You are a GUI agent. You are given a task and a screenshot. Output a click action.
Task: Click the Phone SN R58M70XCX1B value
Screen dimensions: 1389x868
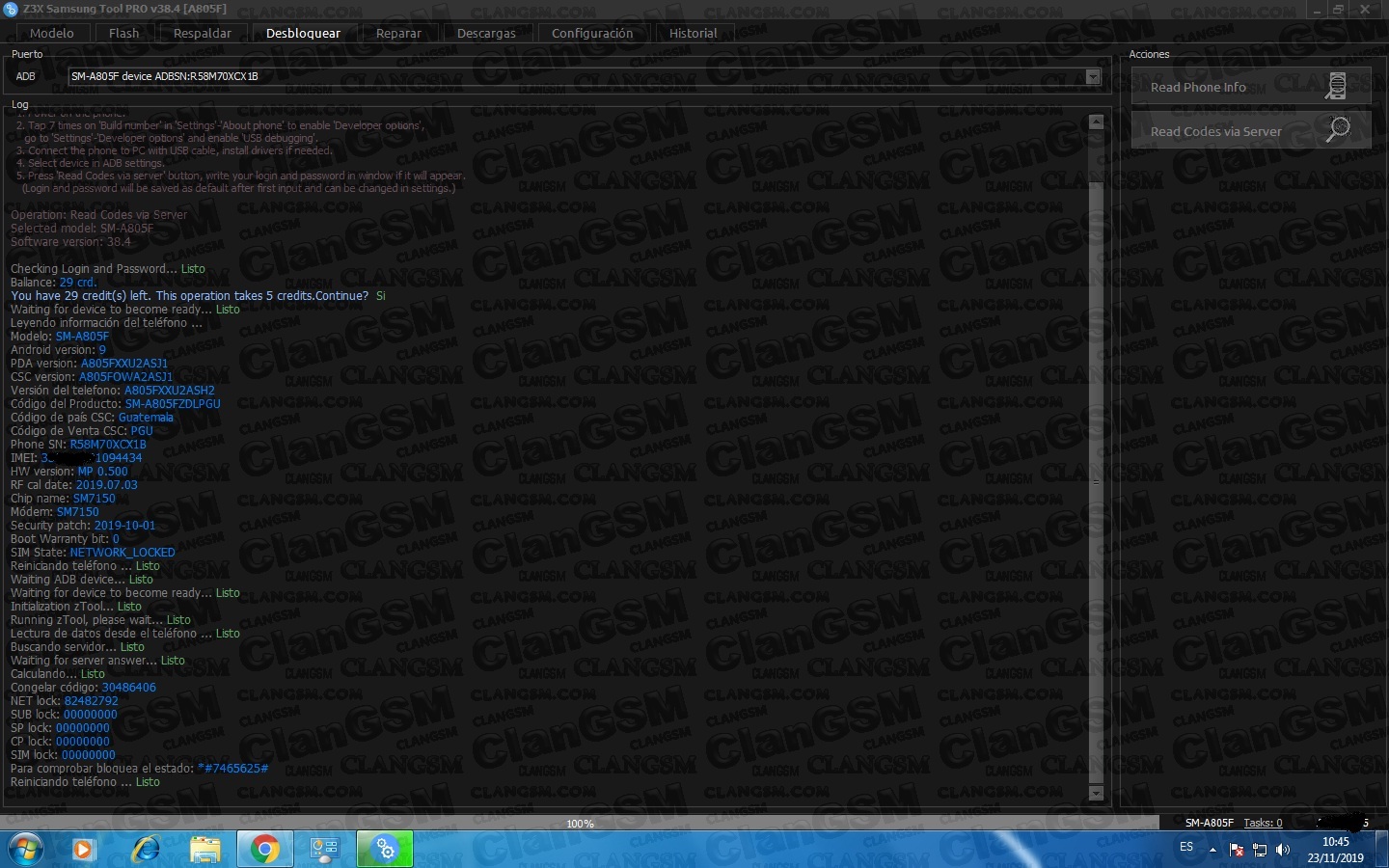(108, 445)
